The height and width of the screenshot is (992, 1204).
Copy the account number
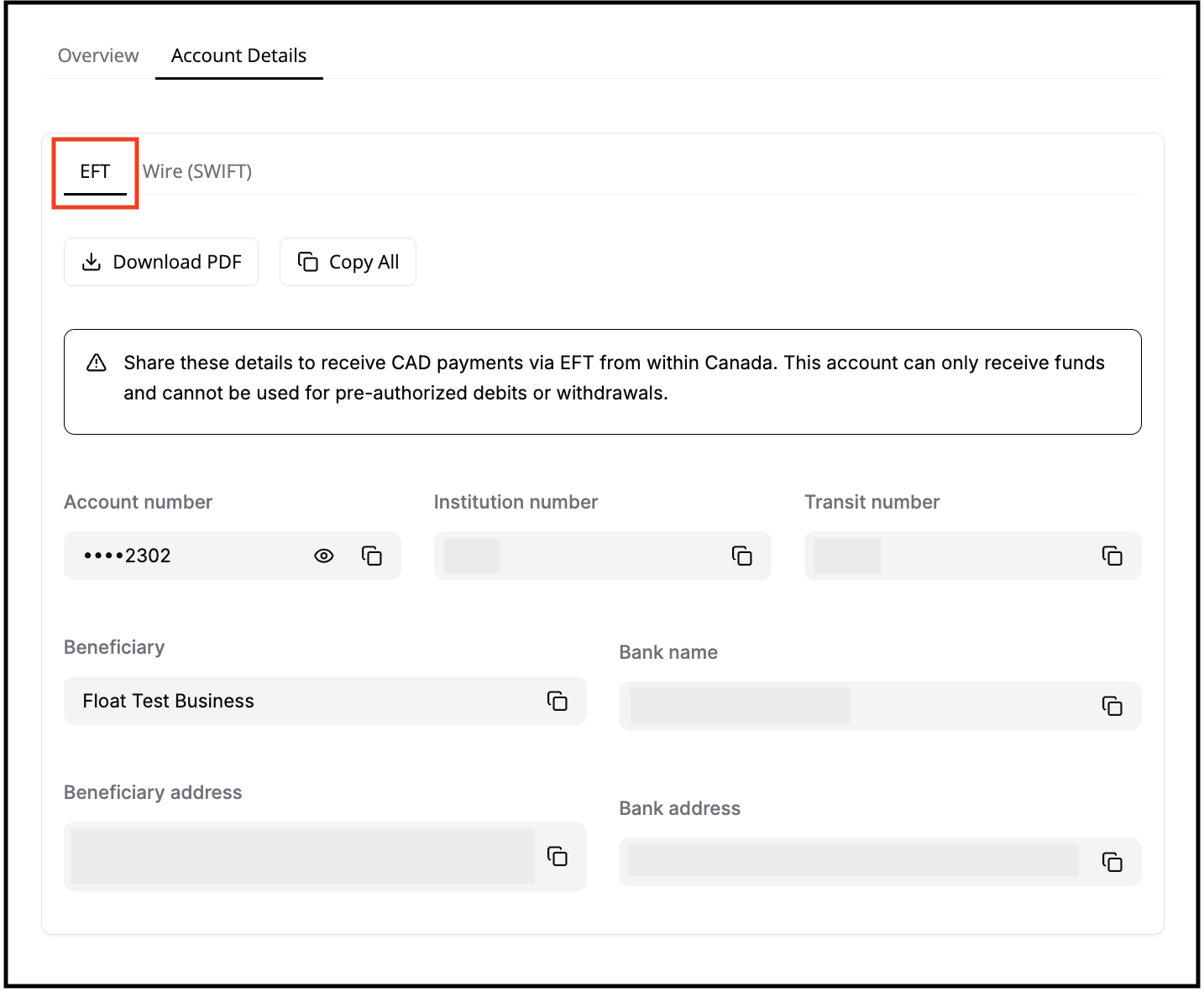point(372,556)
